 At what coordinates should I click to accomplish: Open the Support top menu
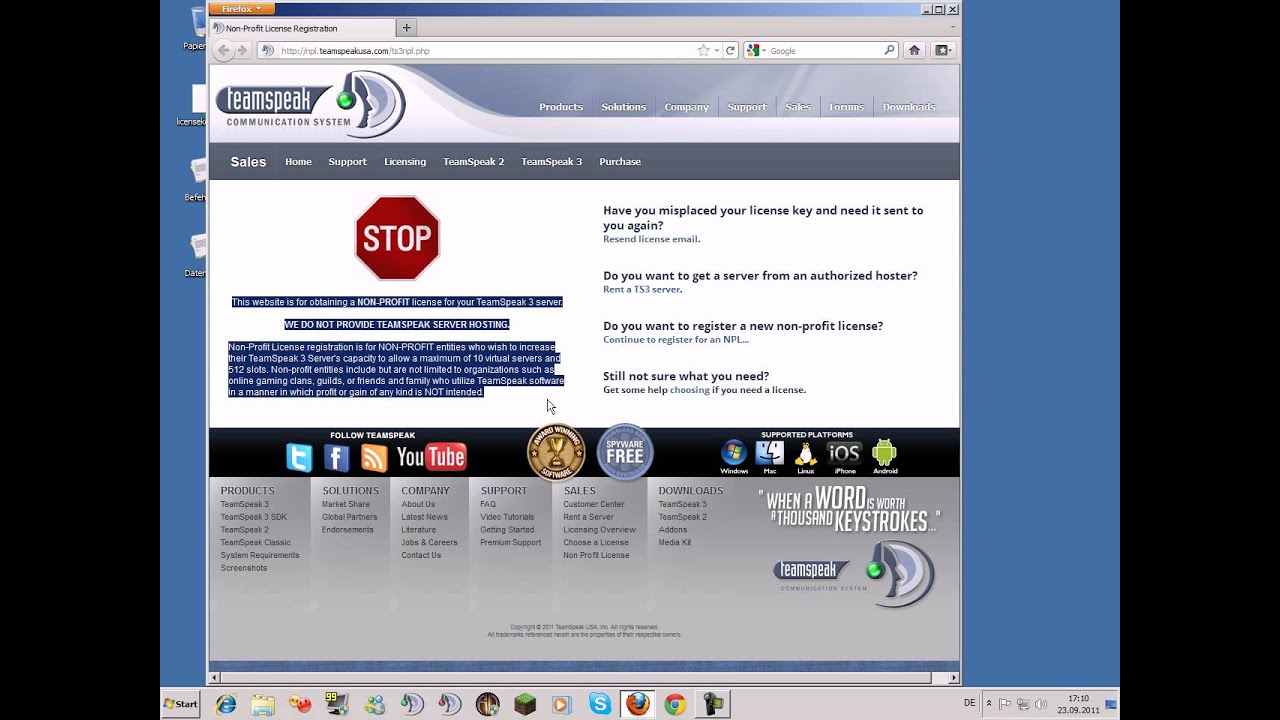747,107
